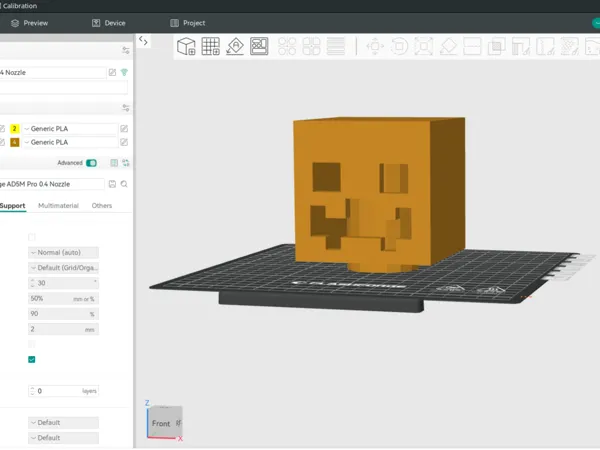Open filament 2 Generic PLA dropdown
The height and width of the screenshot is (450, 600).
tap(70, 129)
